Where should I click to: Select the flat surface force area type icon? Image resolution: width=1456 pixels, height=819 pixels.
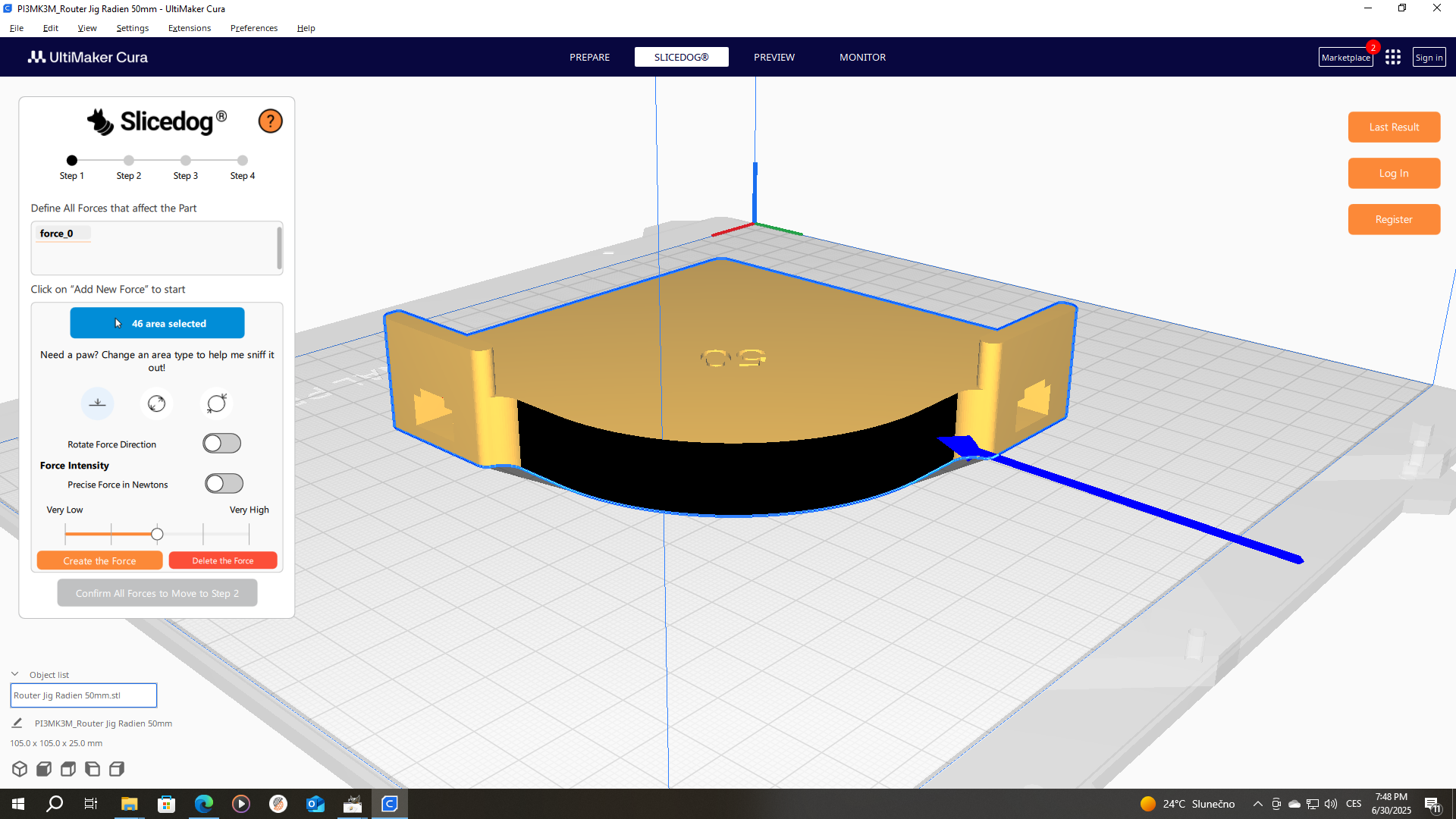pos(97,403)
